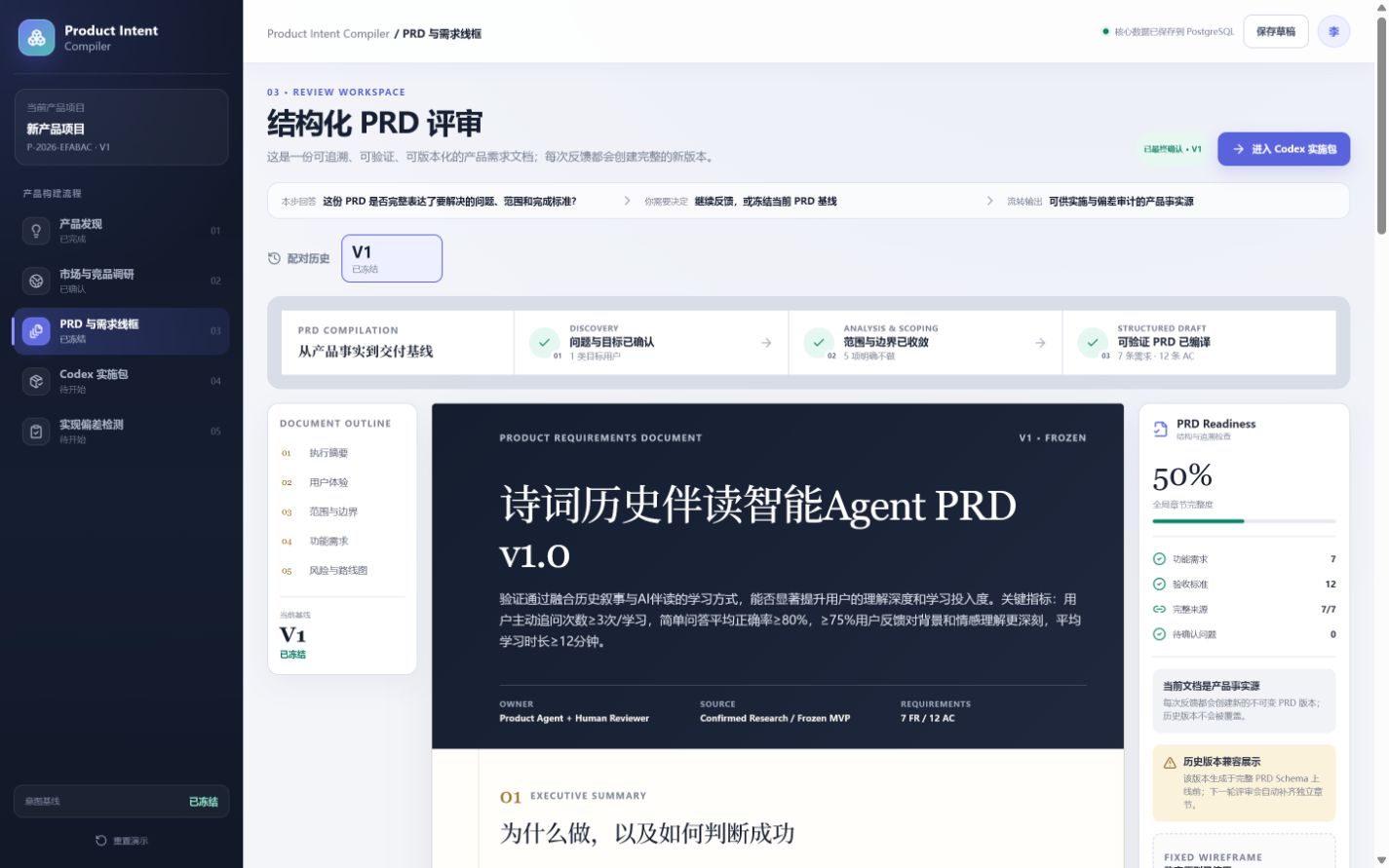The height and width of the screenshot is (868, 1389).
Task: Click the Codex 实施包 cube icon
Action: [x=36, y=381]
